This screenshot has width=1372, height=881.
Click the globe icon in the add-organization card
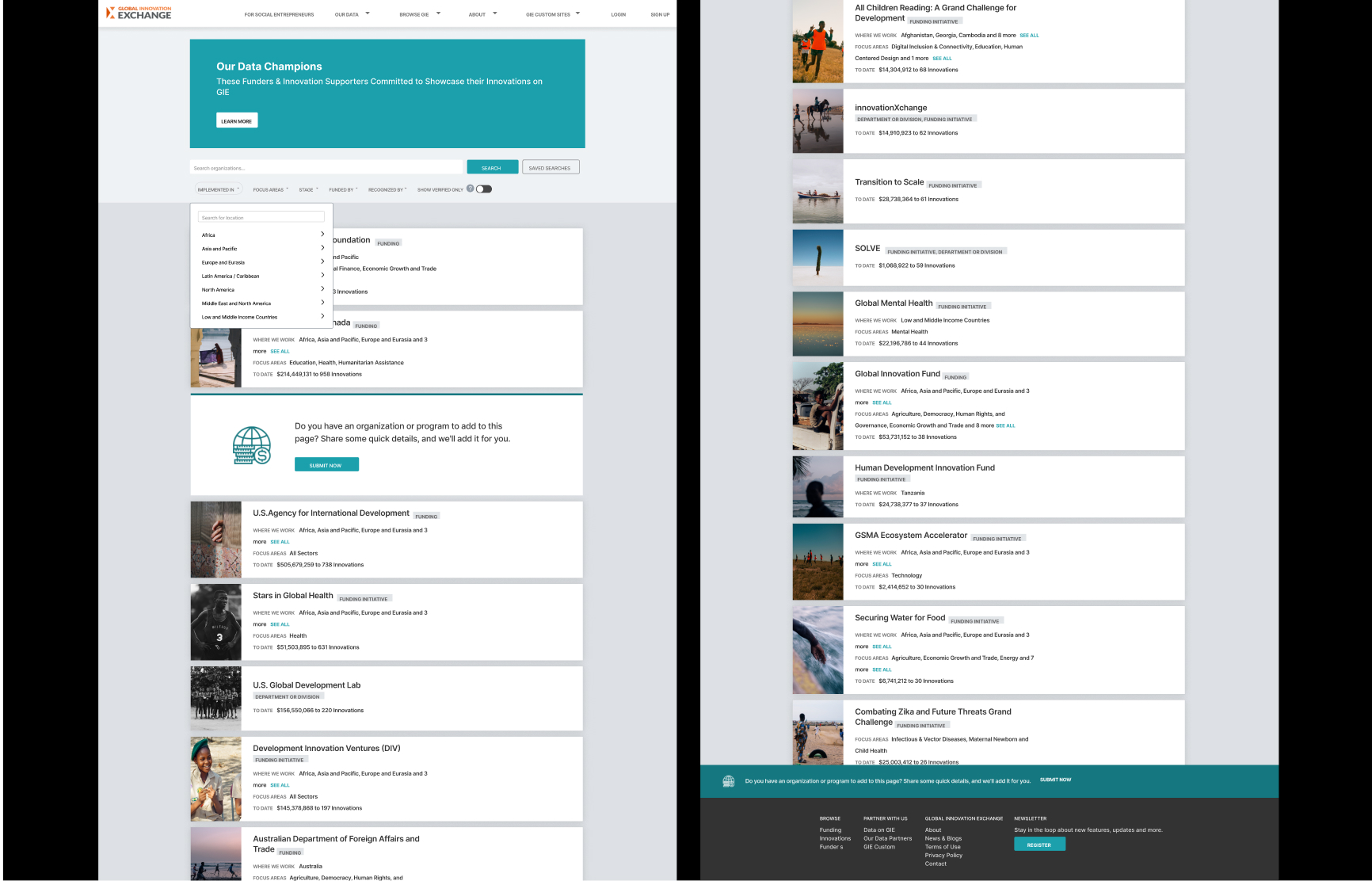point(252,445)
